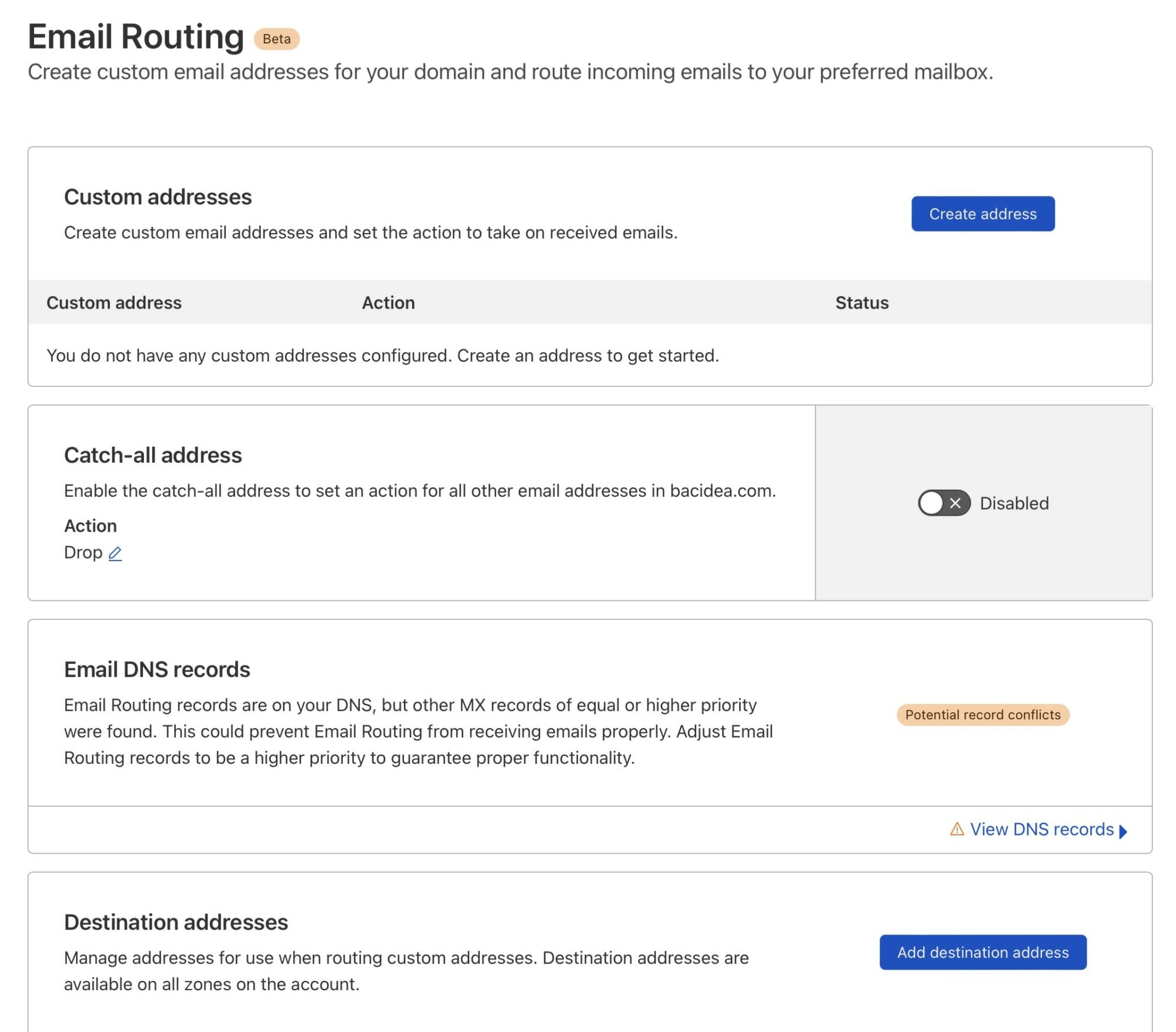1176x1032 pixels.
Task: Click the Beta badge next to Email Routing
Action: point(276,39)
